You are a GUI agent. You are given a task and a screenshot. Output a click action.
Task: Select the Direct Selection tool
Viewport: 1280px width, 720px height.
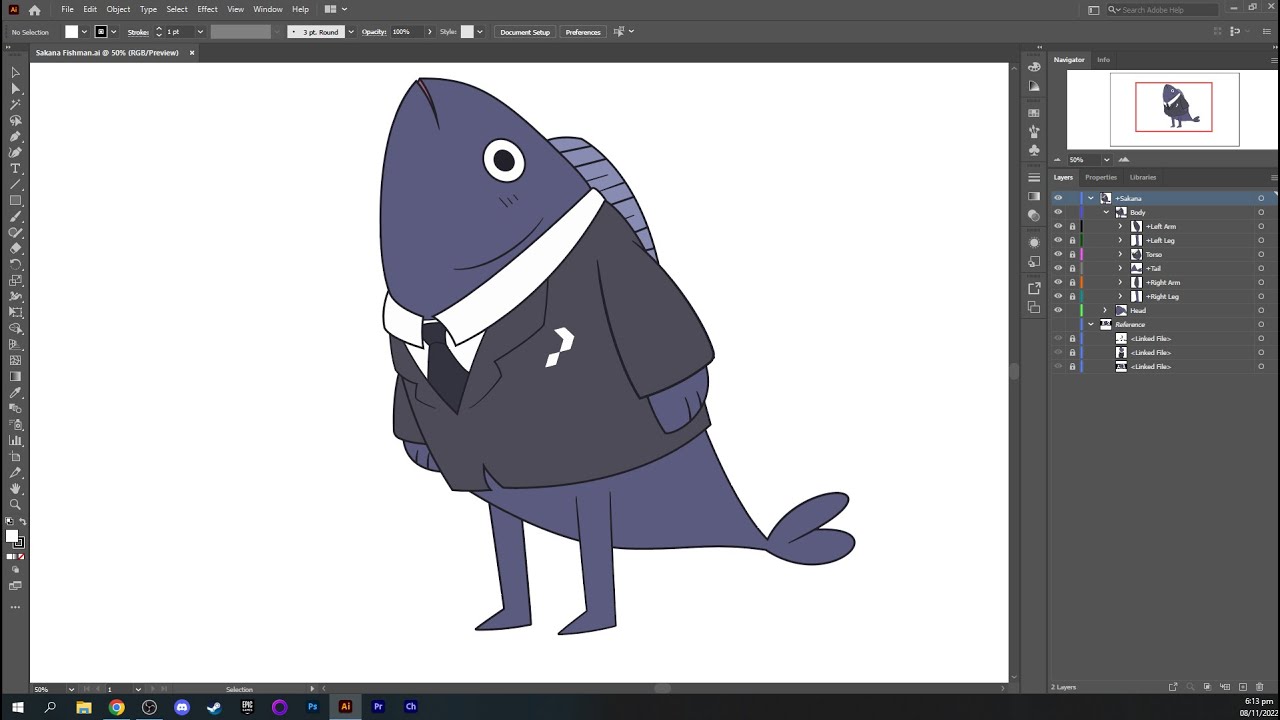15,88
